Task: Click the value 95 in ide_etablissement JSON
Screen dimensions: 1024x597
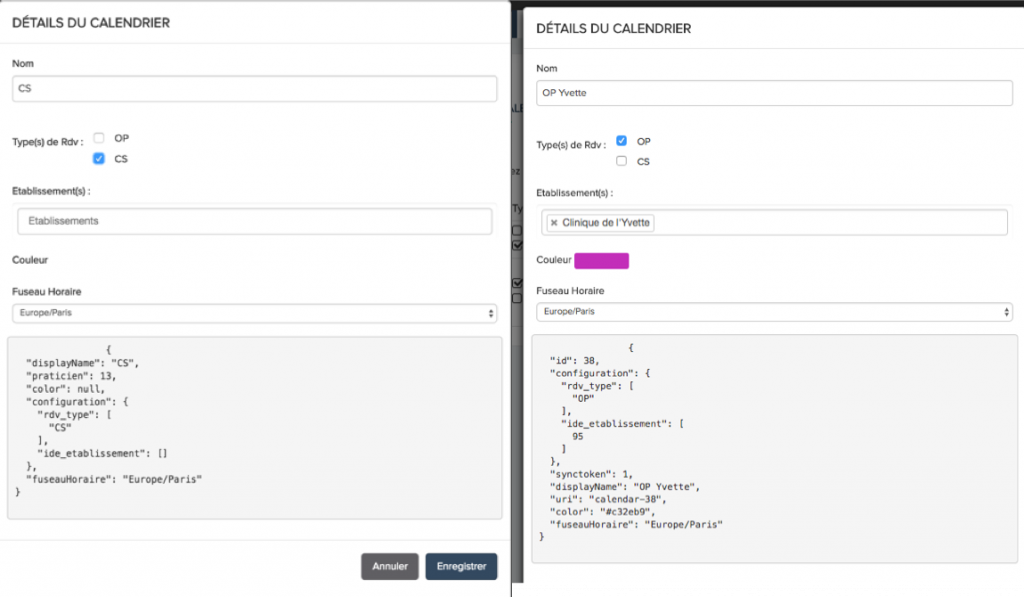Action: click(x=577, y=436)
